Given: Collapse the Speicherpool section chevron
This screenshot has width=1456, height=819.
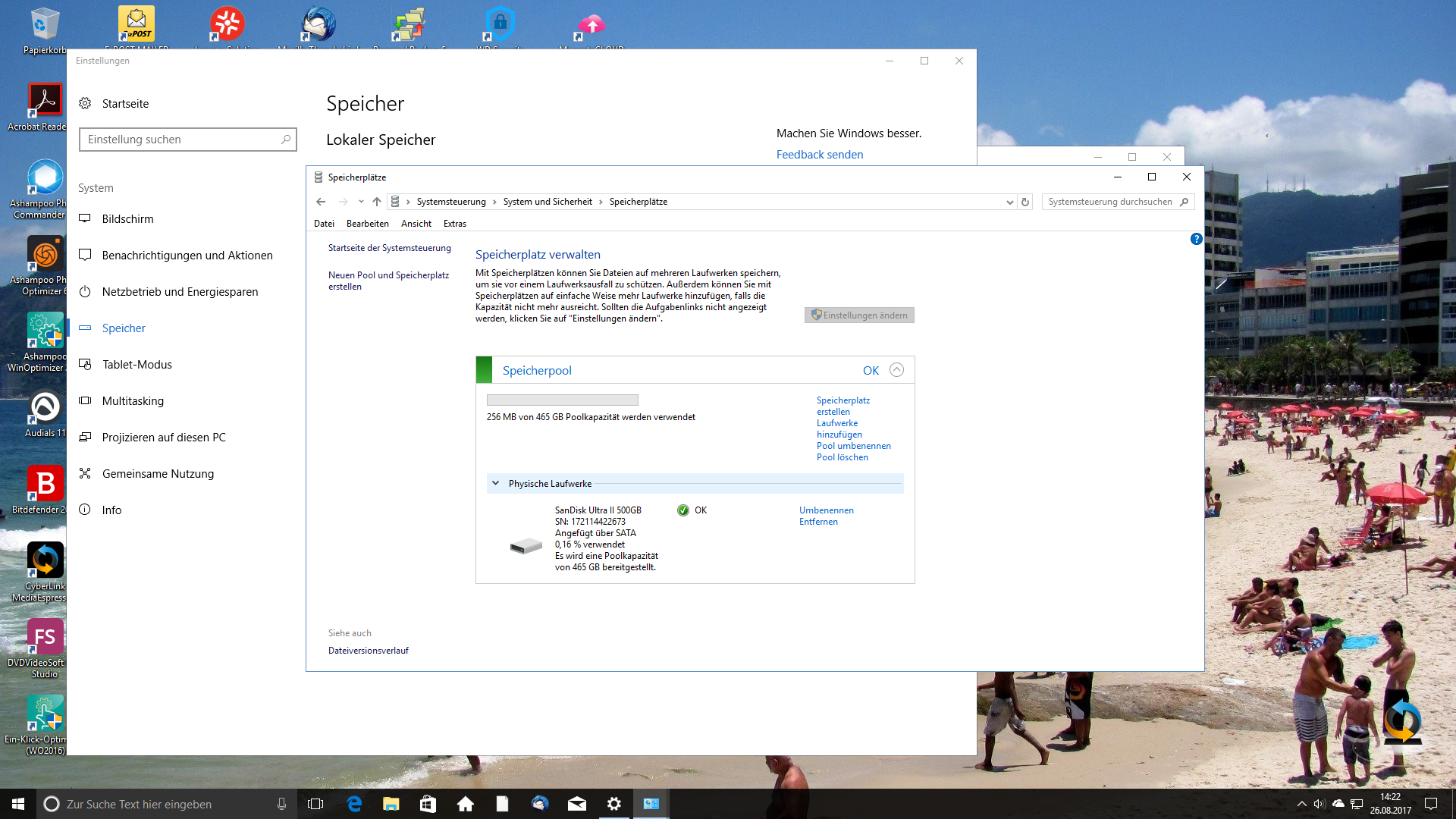Looking at the screenshot, I should click(896, 370).
